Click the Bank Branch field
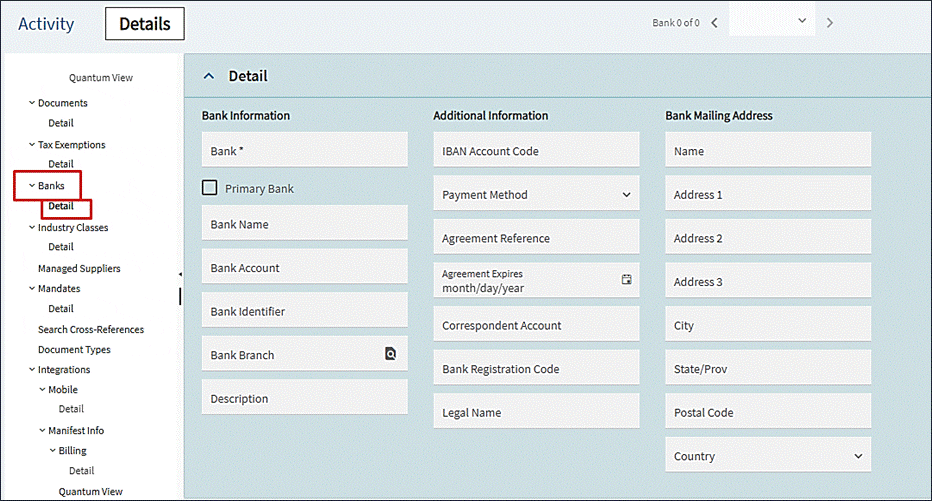This screenshot has height=501, width=932. tap(305, 354)
